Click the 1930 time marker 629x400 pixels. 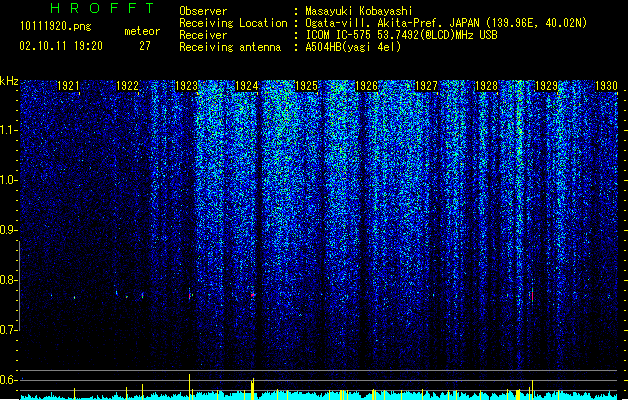pos(606,86)
